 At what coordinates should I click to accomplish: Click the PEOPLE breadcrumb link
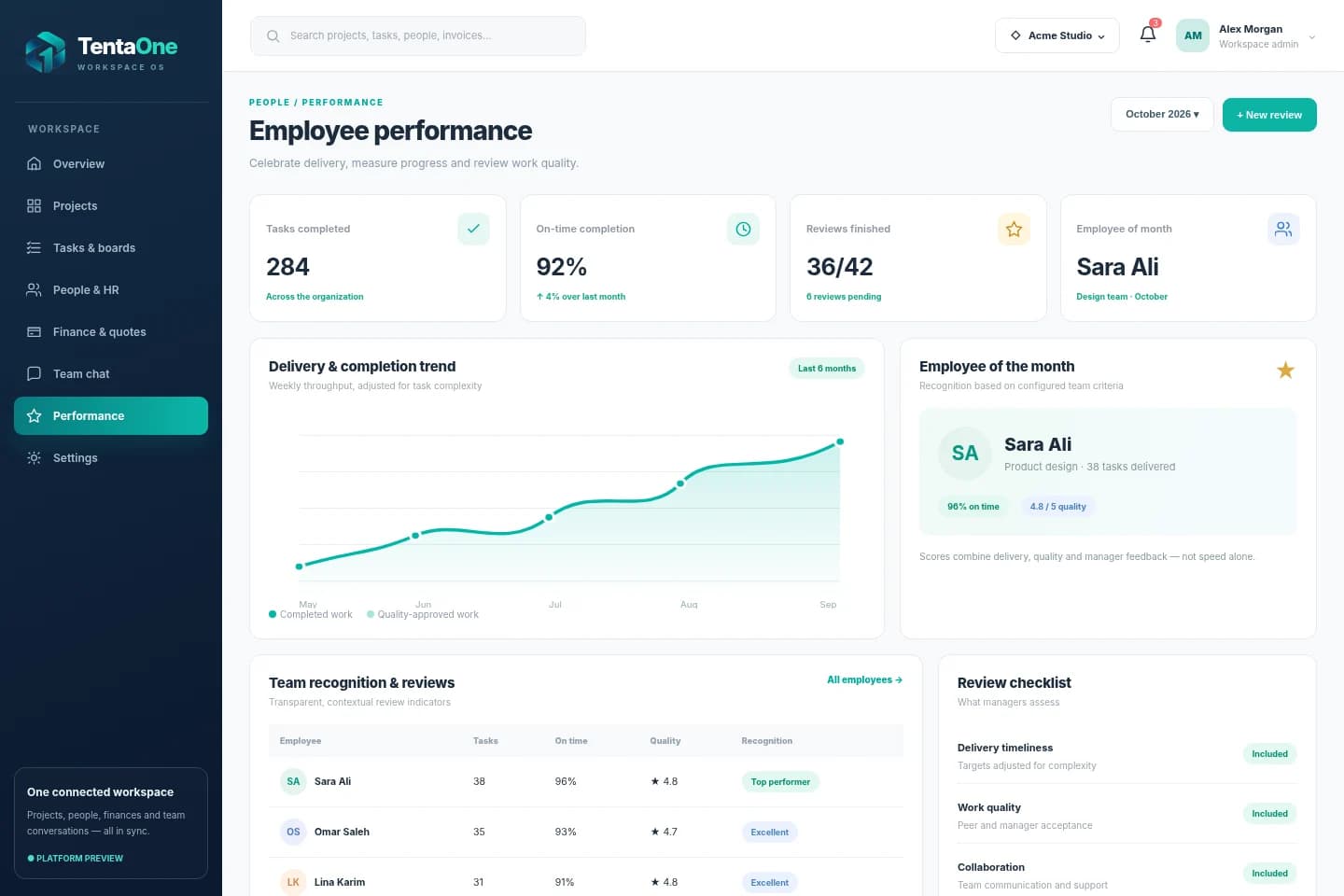click(269, 103)
